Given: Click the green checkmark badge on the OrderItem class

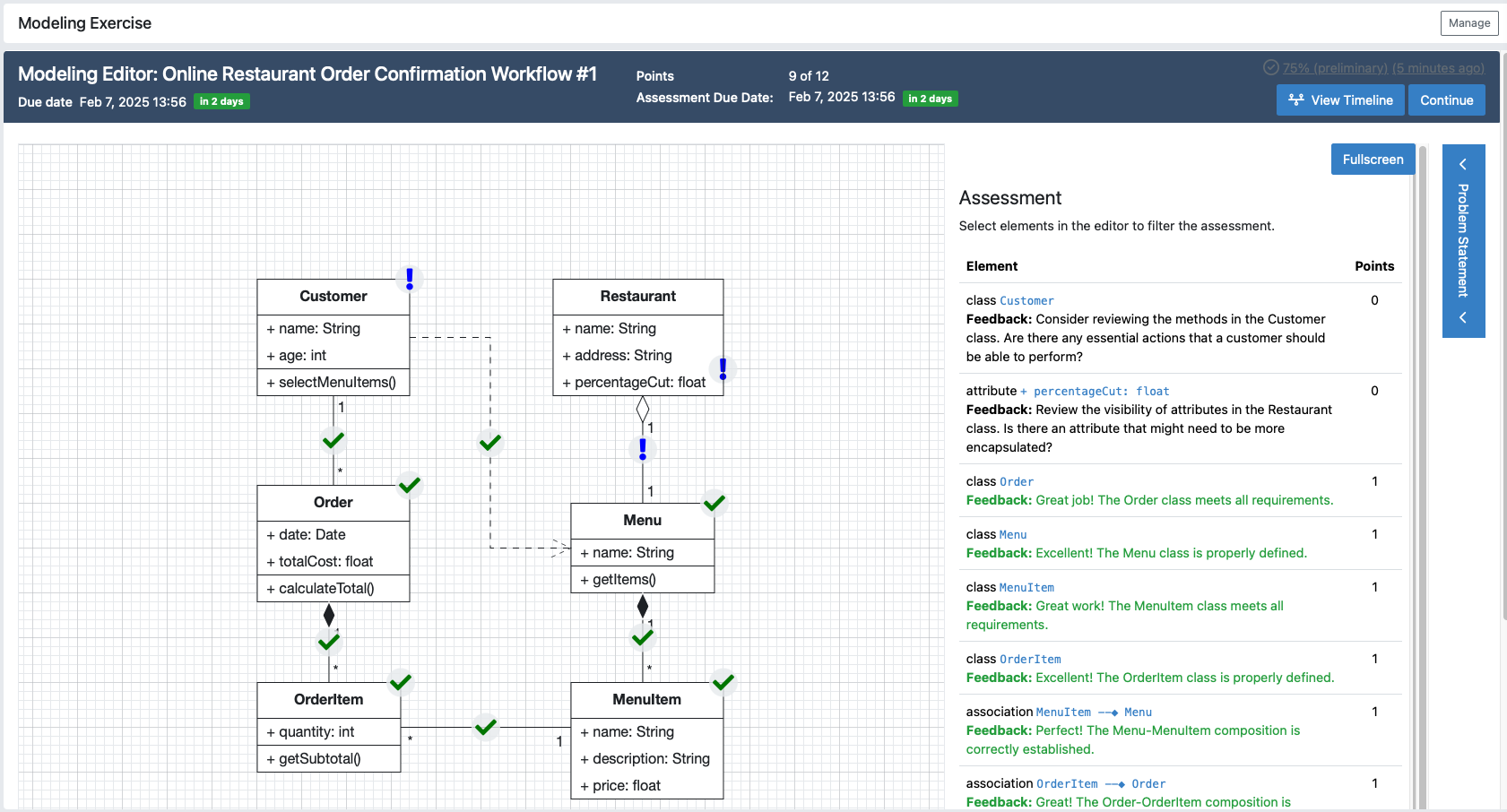Looking at the screenshot, I should [x=401, y=682].
